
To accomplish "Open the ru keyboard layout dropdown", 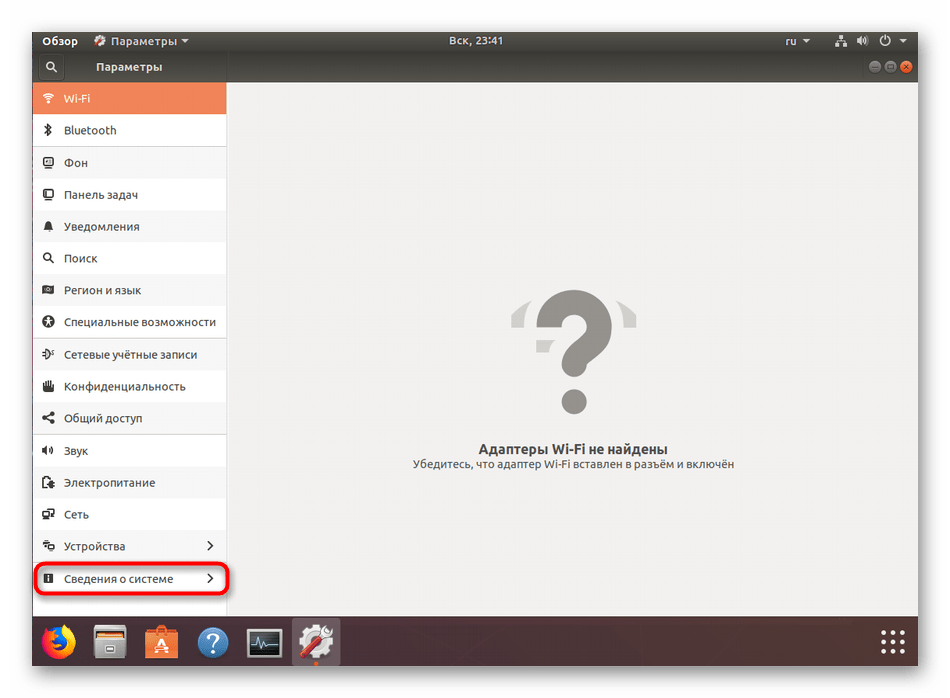I will (x=797, y=41).
